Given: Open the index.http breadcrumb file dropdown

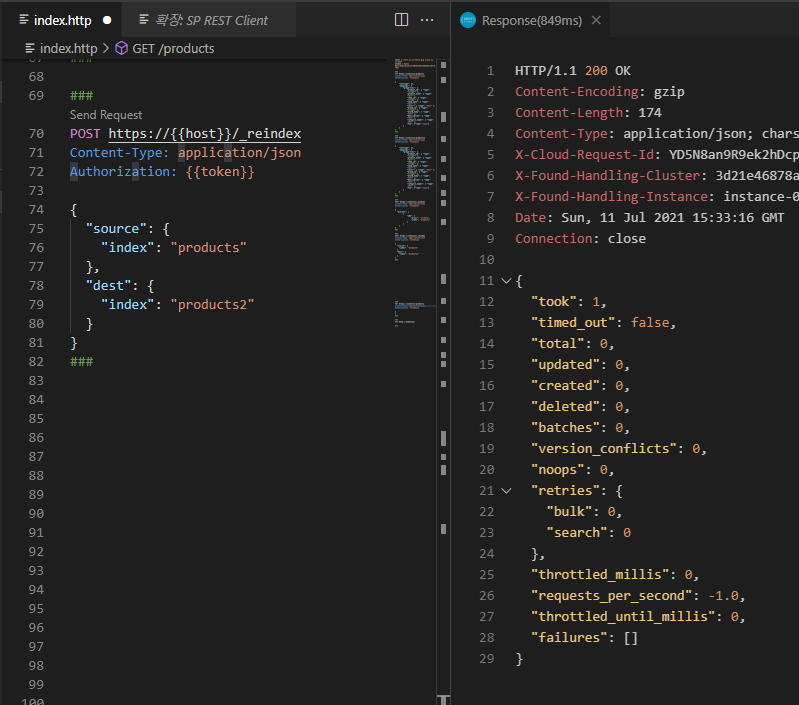Looking at the screenshot, I should [x=68, y=48].
